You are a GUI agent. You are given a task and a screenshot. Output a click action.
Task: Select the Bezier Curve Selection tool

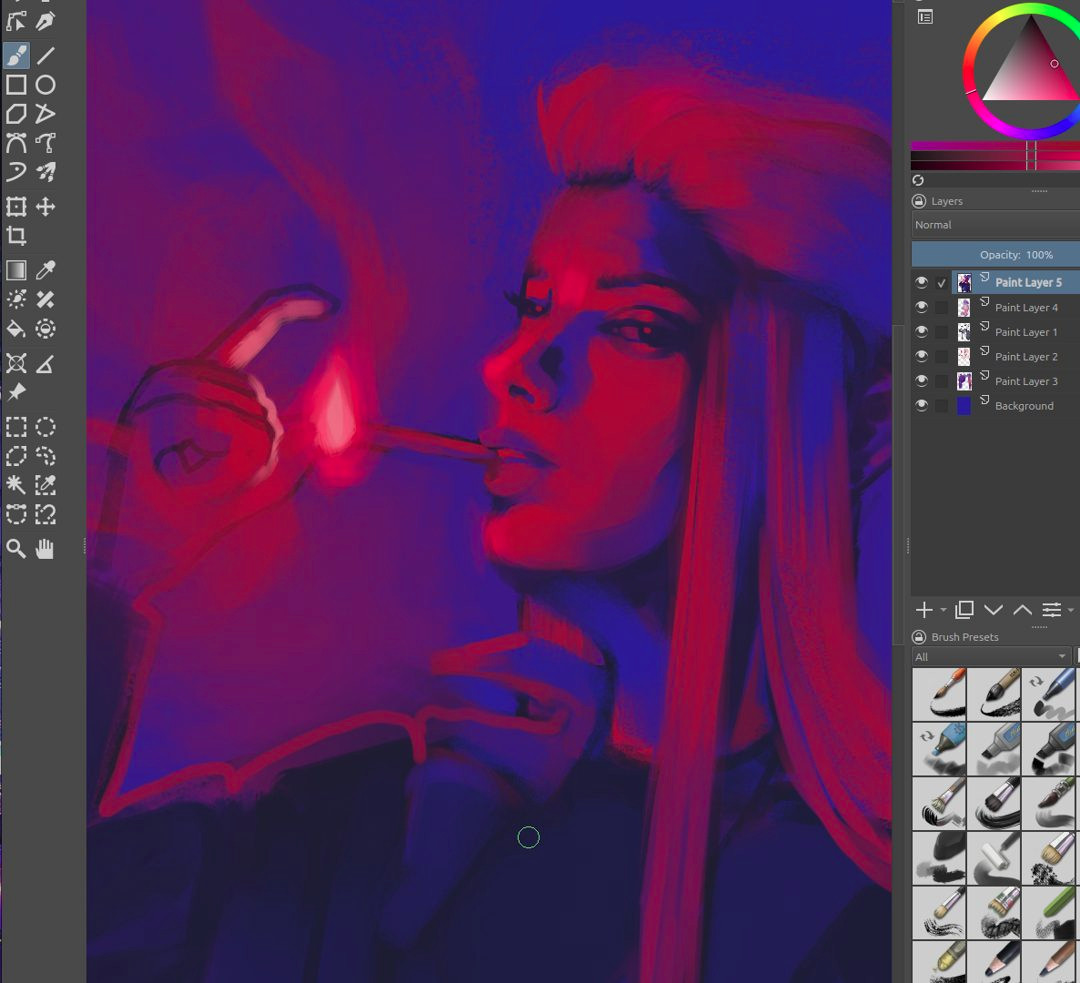coord(17,514)
